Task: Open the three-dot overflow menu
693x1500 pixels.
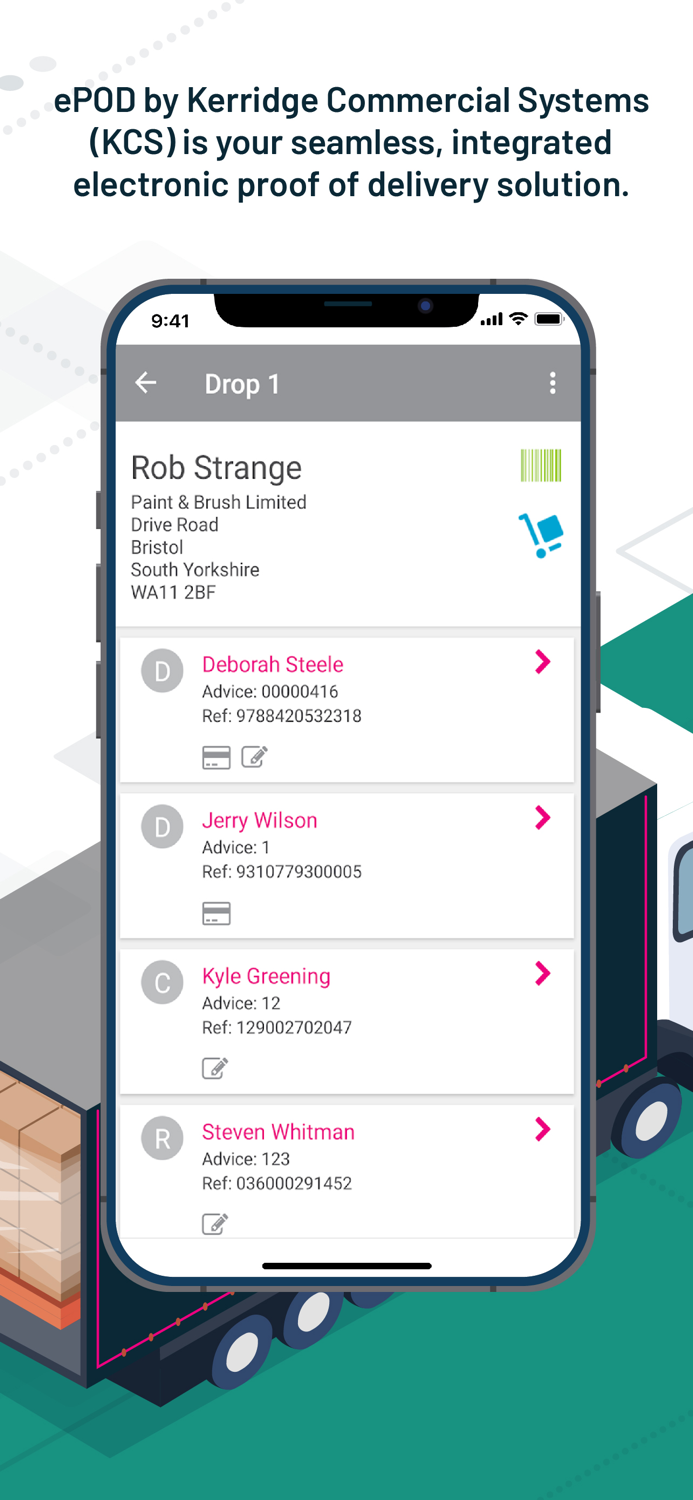Action: [552, 383]
